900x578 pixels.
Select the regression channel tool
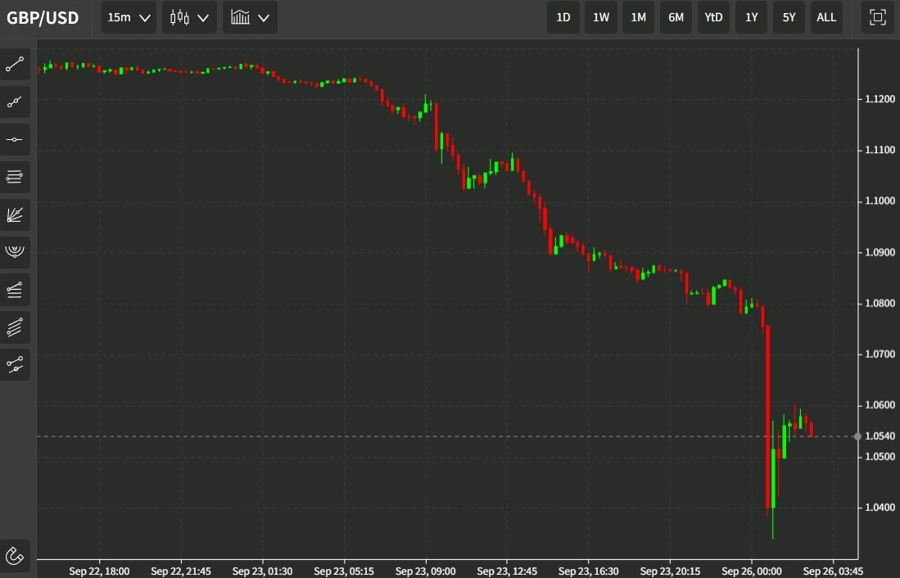tap(15, 365)
